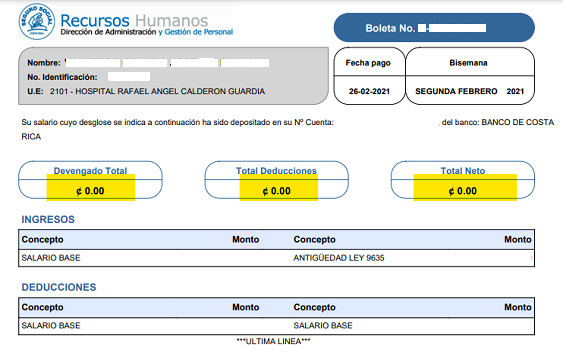The image size is (563, 360).
Task: Click the first Monto header in DEDUCCIONES table
Action: (x=246, y=307)
